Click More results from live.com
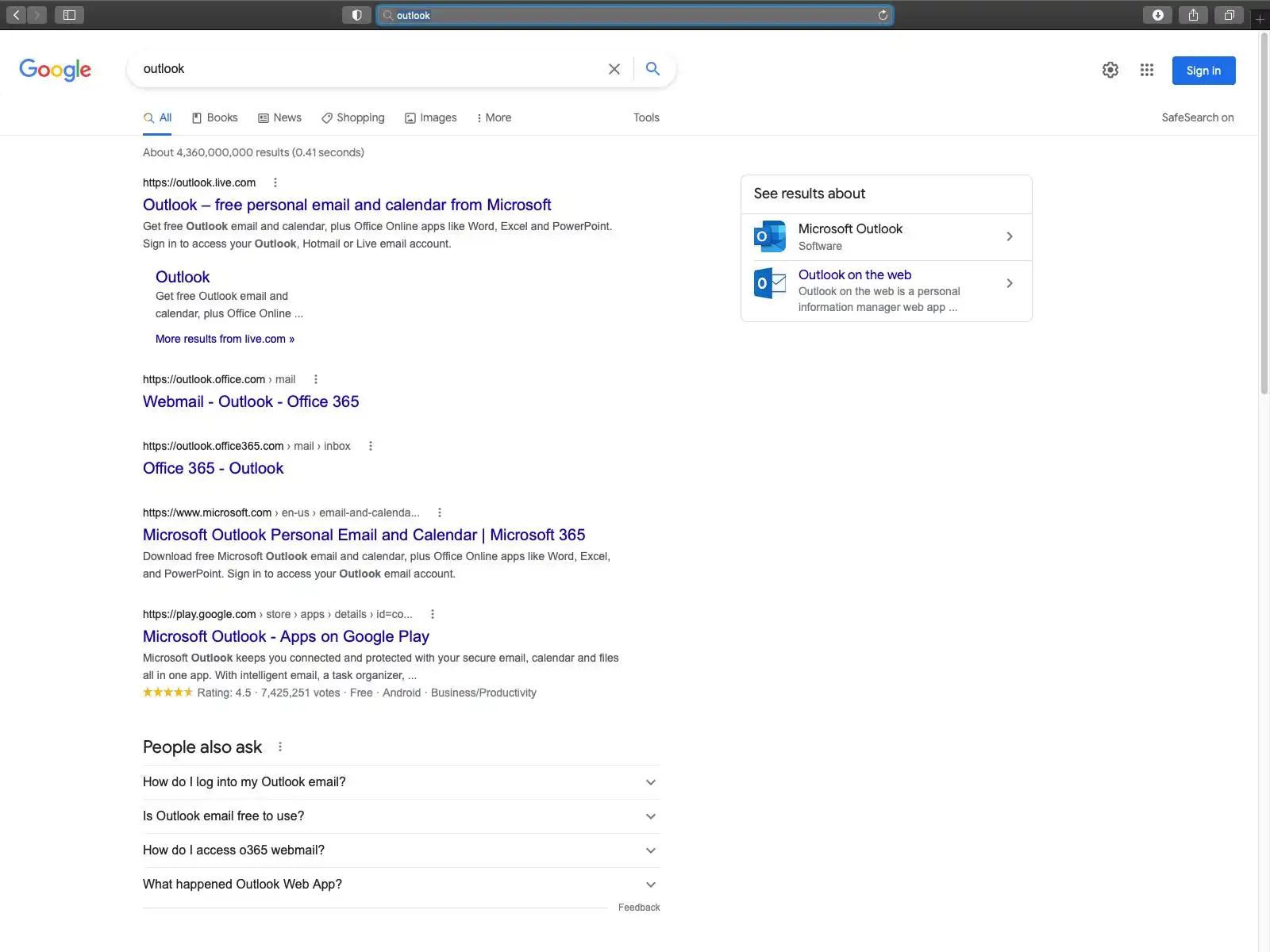The width and height of the screenshot is (1270, 952). (225, 339)
